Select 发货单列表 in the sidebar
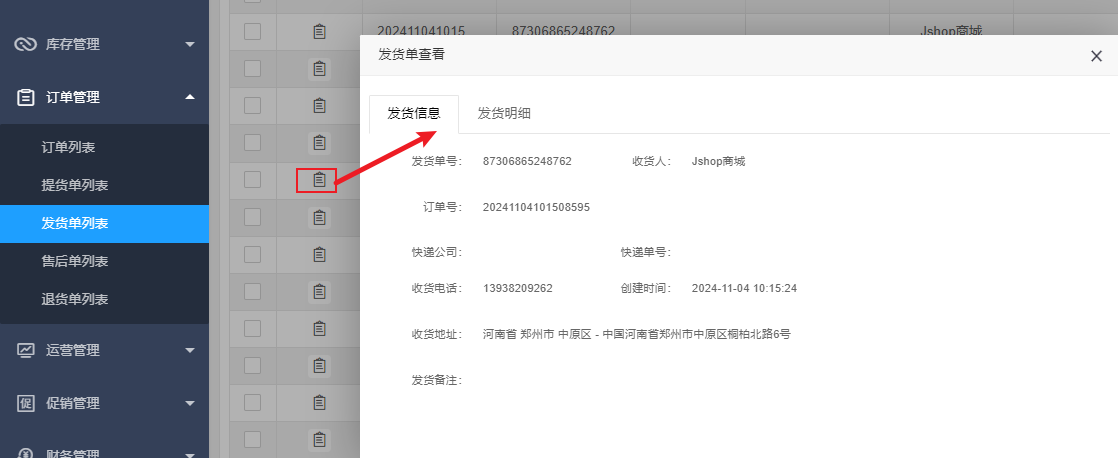This screenshot has height=458, width=1118. [x=104, y=224]
